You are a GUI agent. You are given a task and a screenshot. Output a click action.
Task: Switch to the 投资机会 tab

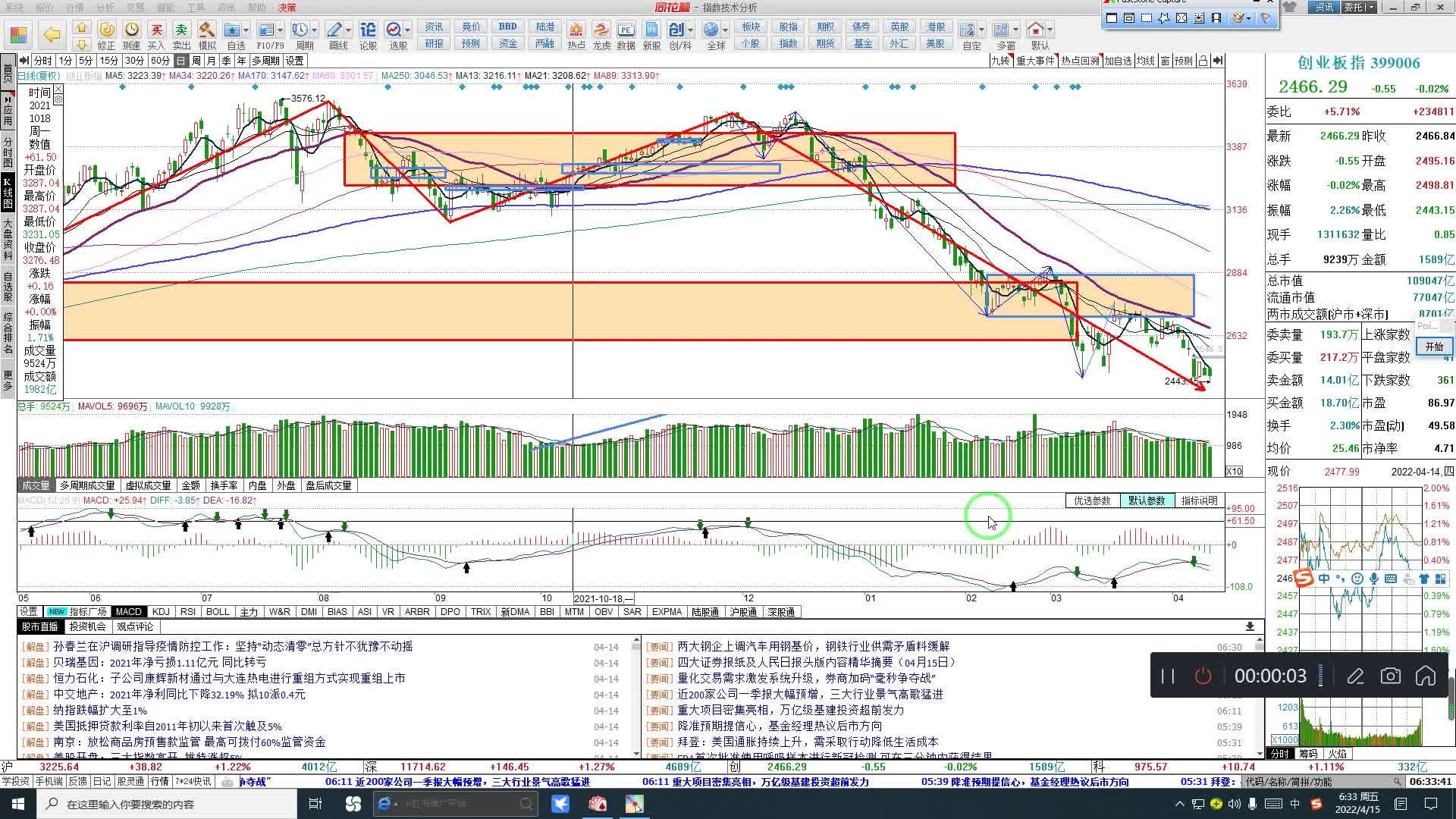[87, 626]
